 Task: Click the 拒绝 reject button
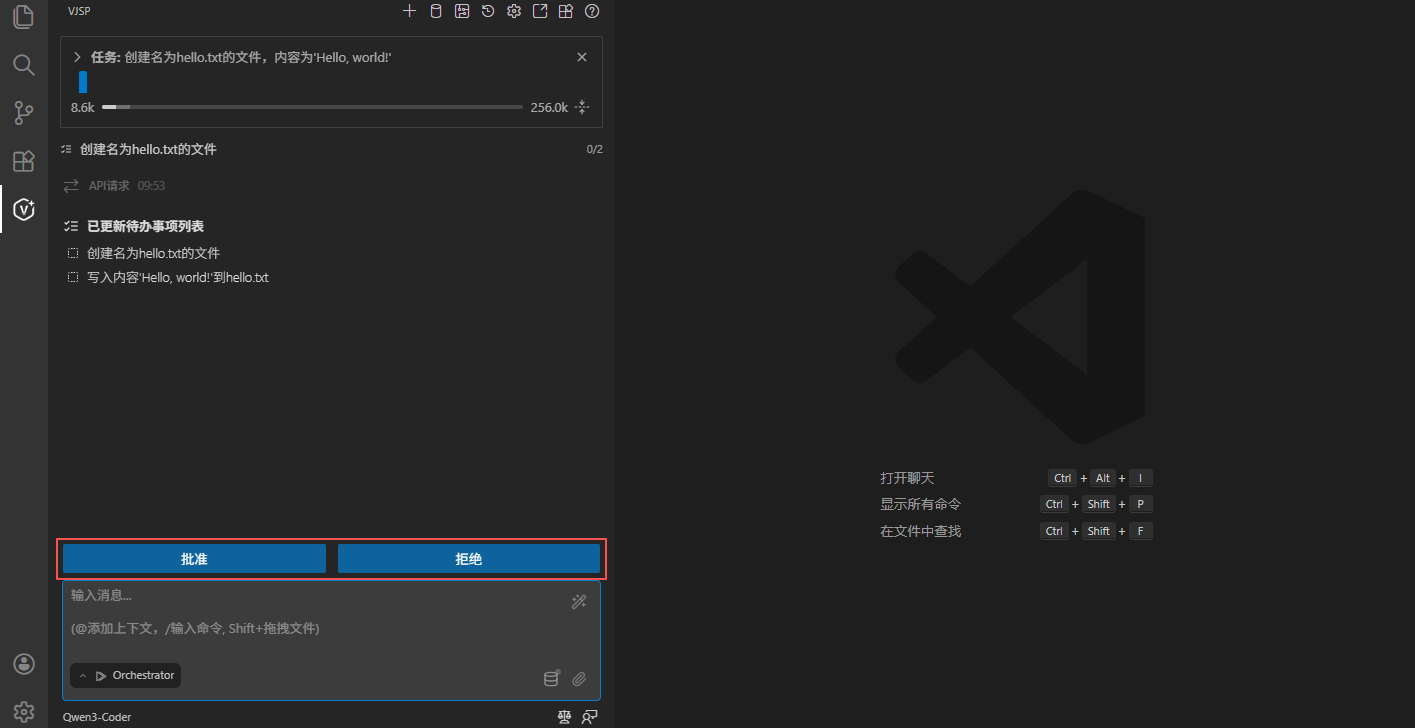click(x=468, y=559)
